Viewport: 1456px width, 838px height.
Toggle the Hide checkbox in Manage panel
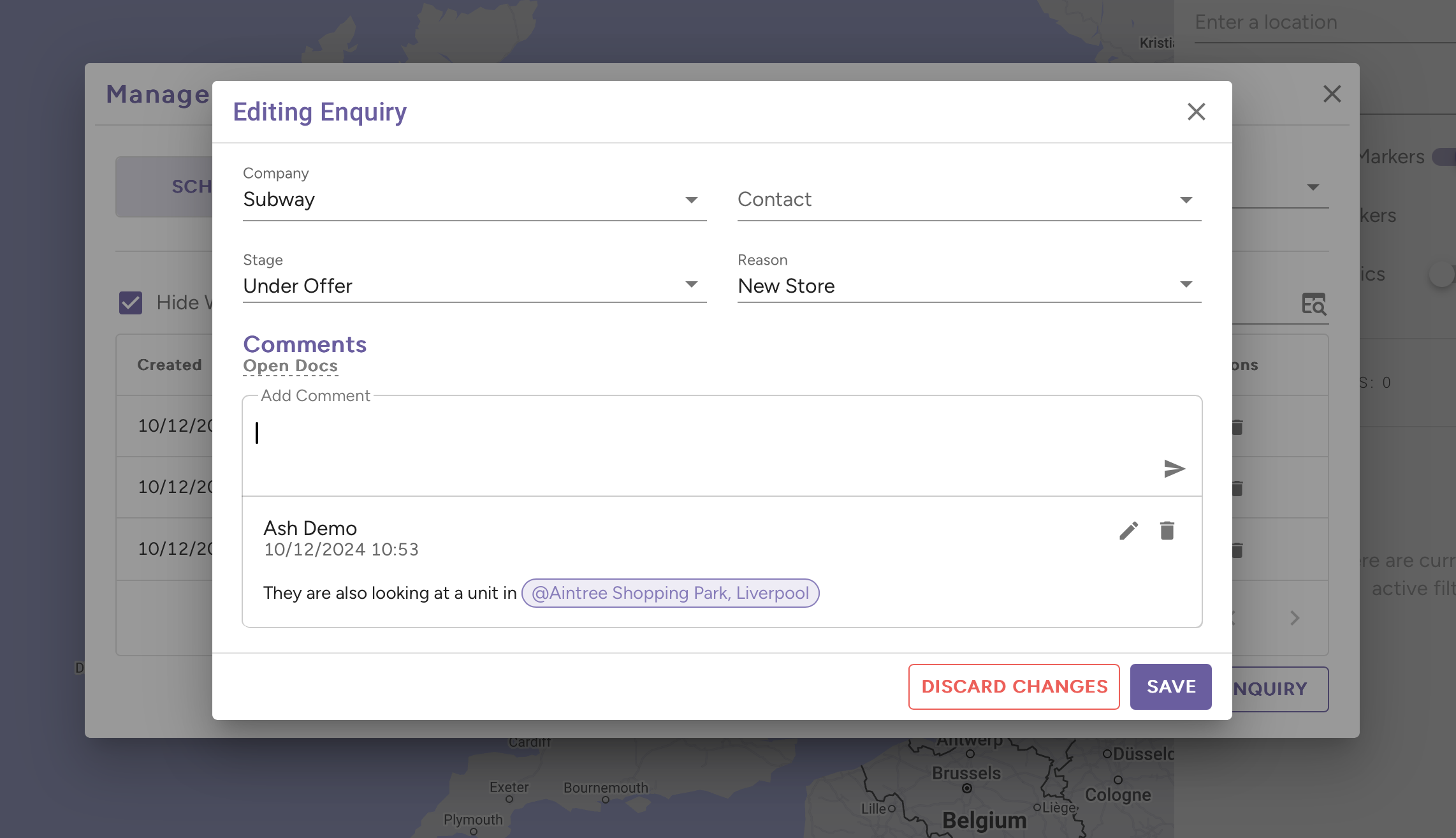(131, 303)
